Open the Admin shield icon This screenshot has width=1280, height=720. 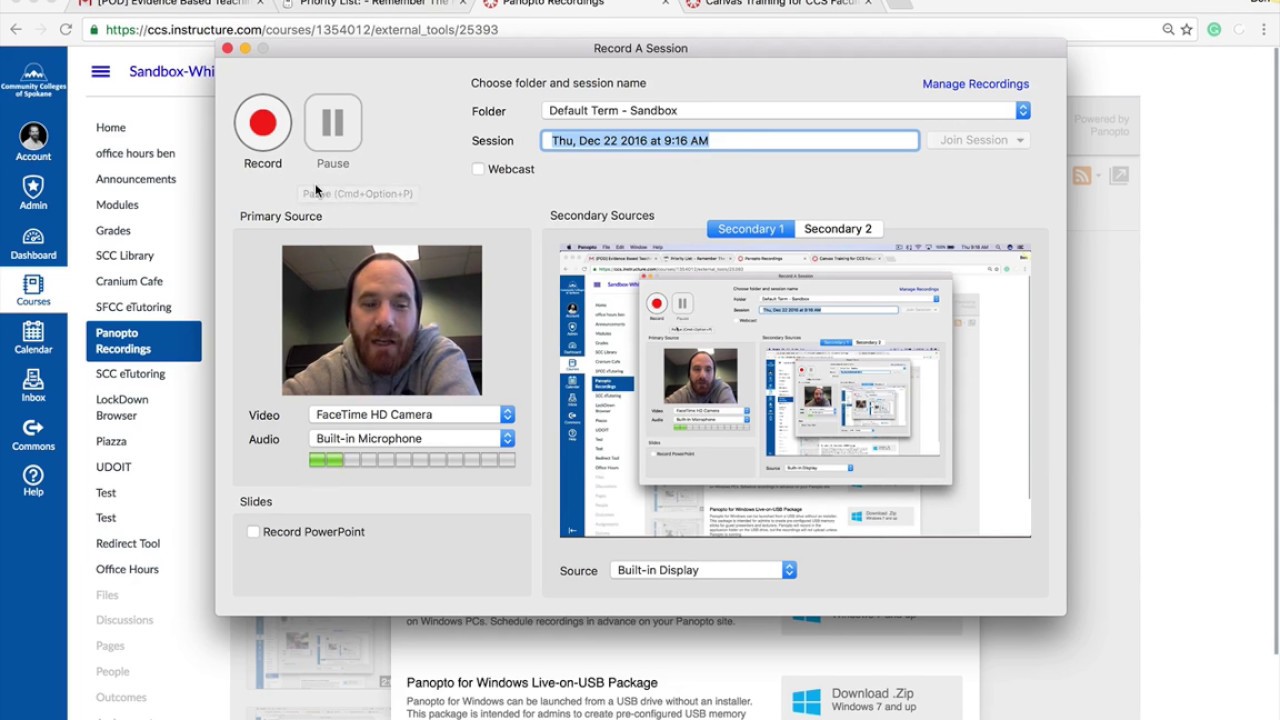33,192
